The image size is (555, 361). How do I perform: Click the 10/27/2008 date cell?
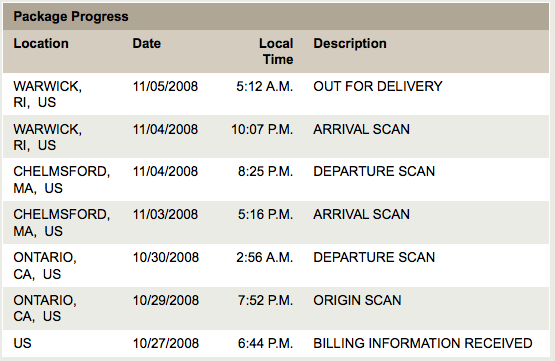(x=166, y=343)
